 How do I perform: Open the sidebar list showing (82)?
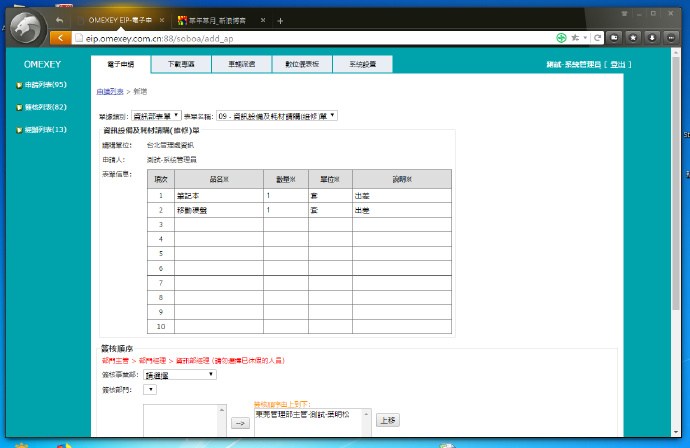pyautogui.click(x=46, y=107)
